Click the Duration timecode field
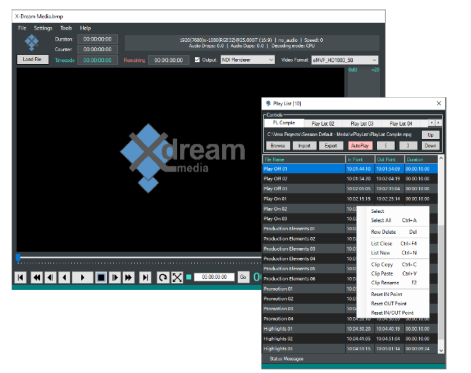Image resolution: width=471 pixels, height=373 pixels. tap(97, 39)
